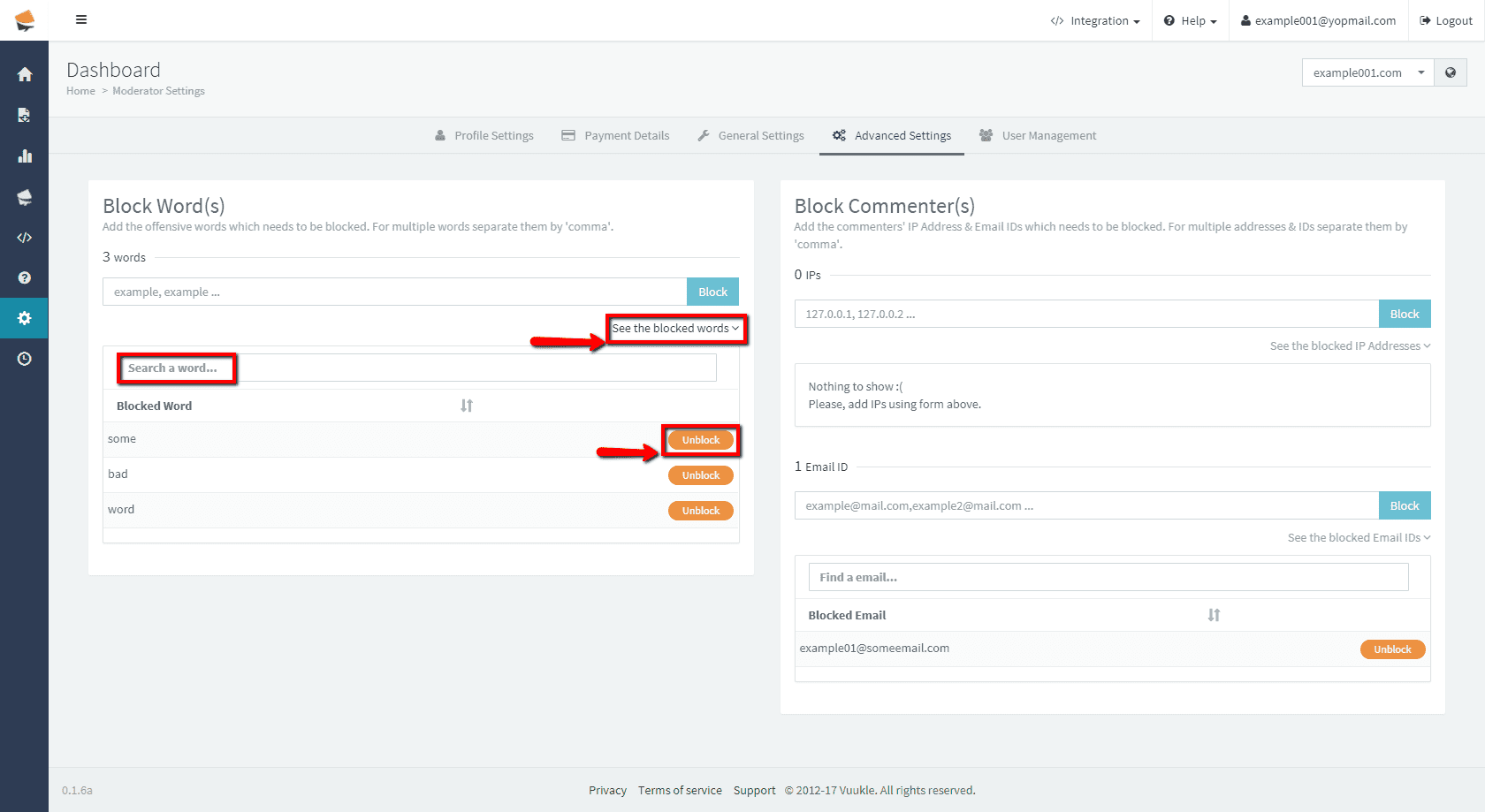
Task: Click Block button for IP addresses
Action: click(x=1404, y=314)
